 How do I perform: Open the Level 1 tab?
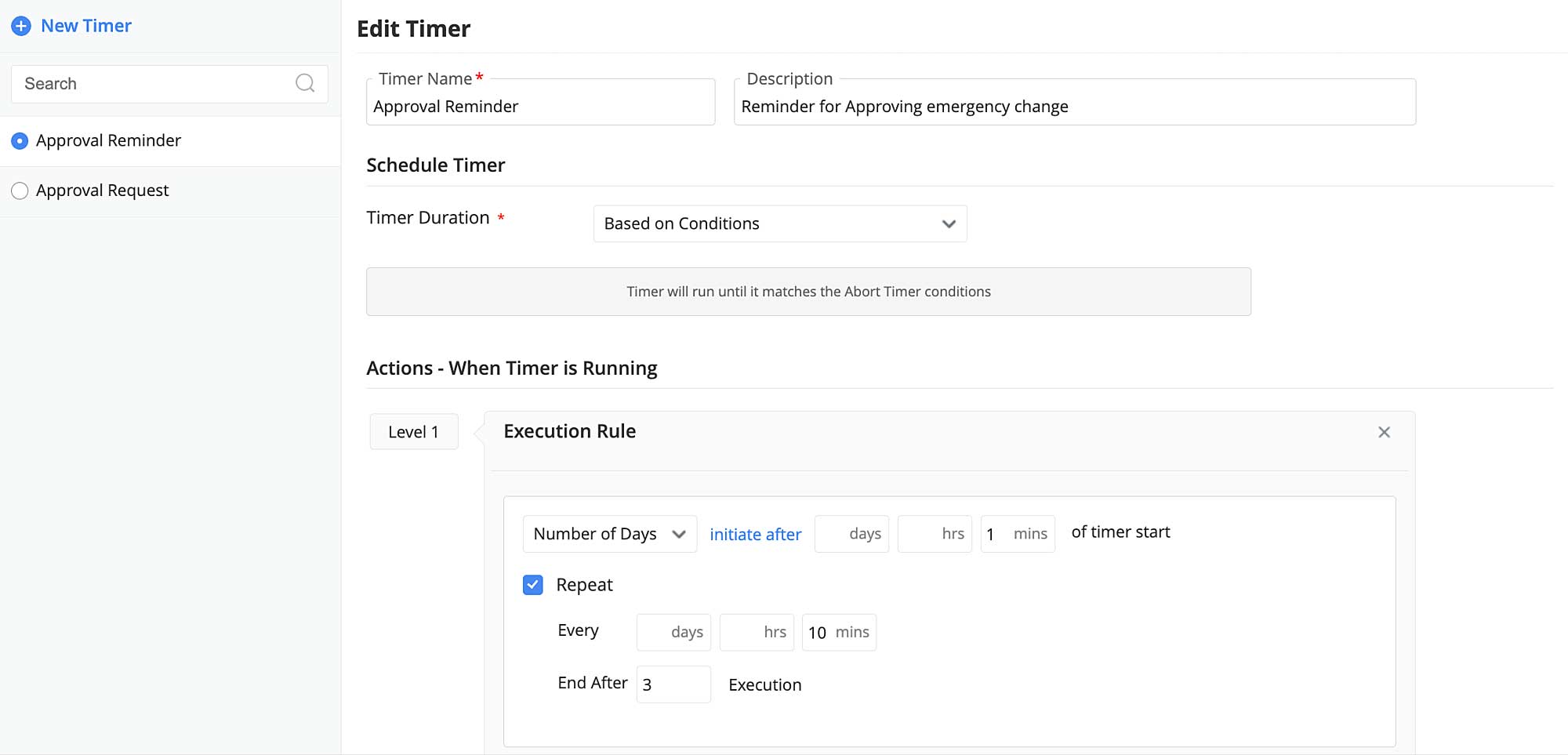coord(413,432)
